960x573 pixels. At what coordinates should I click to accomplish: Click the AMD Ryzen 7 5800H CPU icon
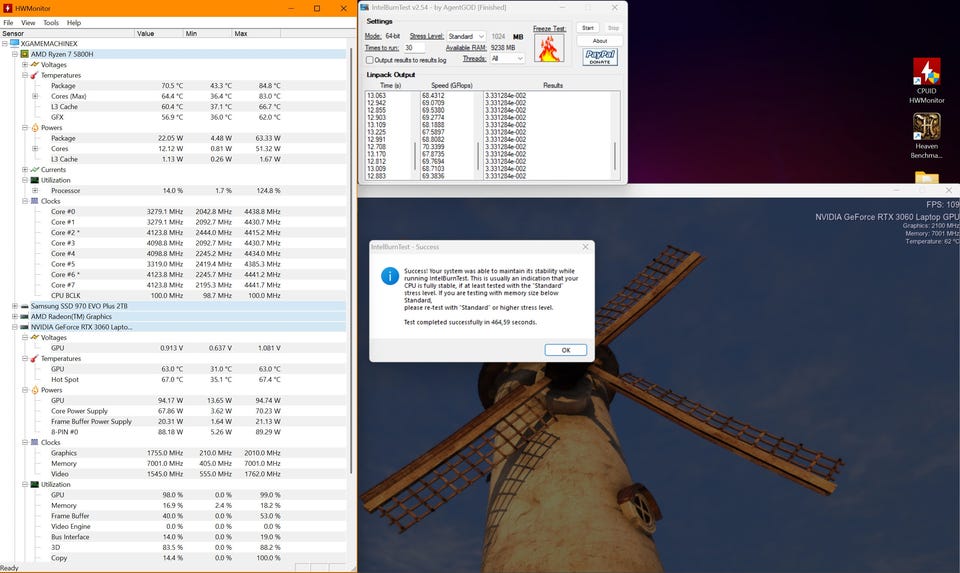pos(24,54)
